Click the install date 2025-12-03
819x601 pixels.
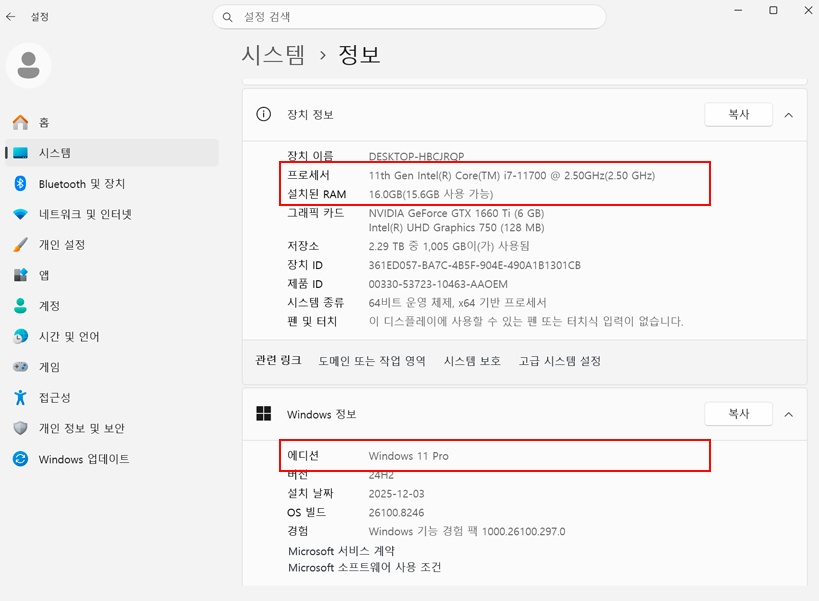(396, 493)
